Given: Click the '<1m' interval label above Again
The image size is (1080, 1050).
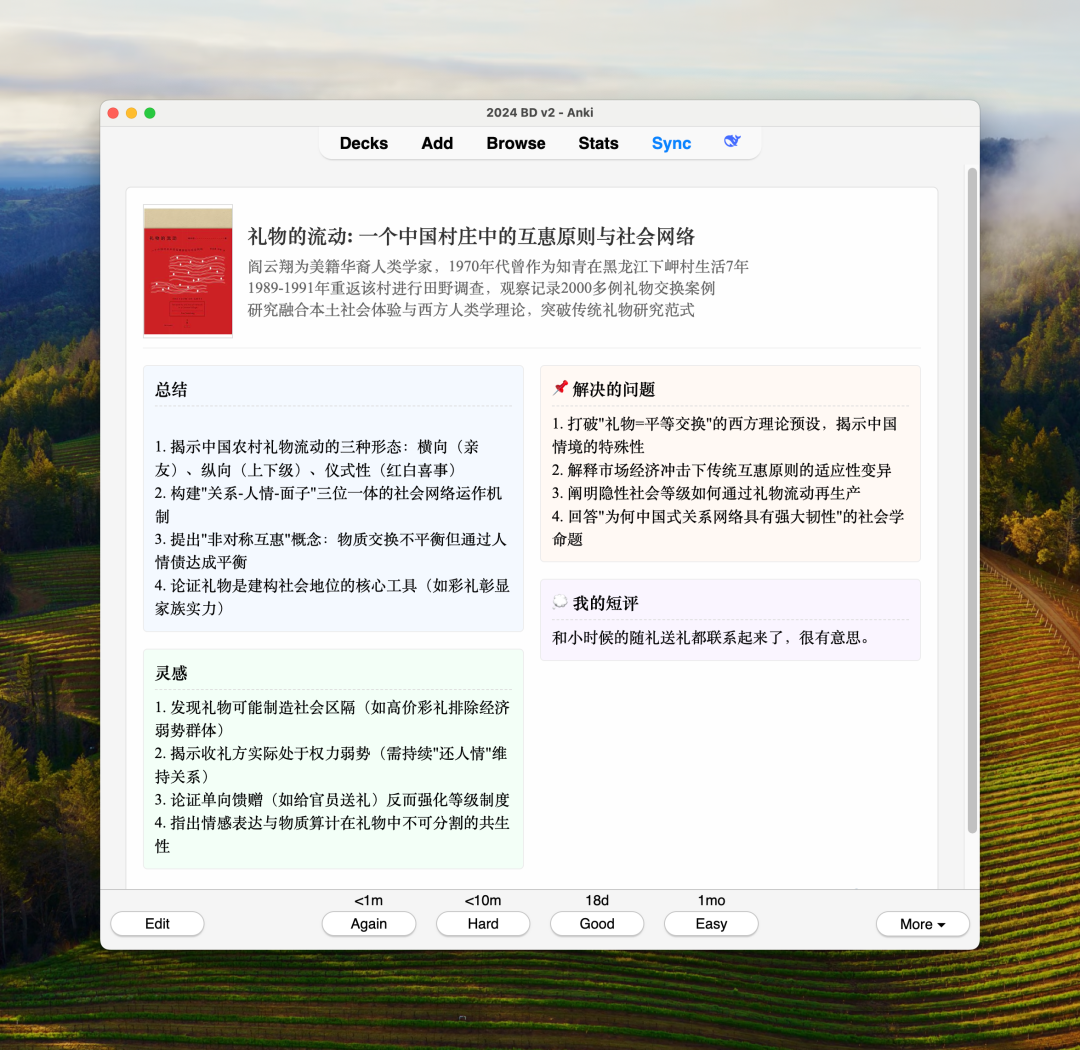Looking at the screenshot, I should point(368,900).
